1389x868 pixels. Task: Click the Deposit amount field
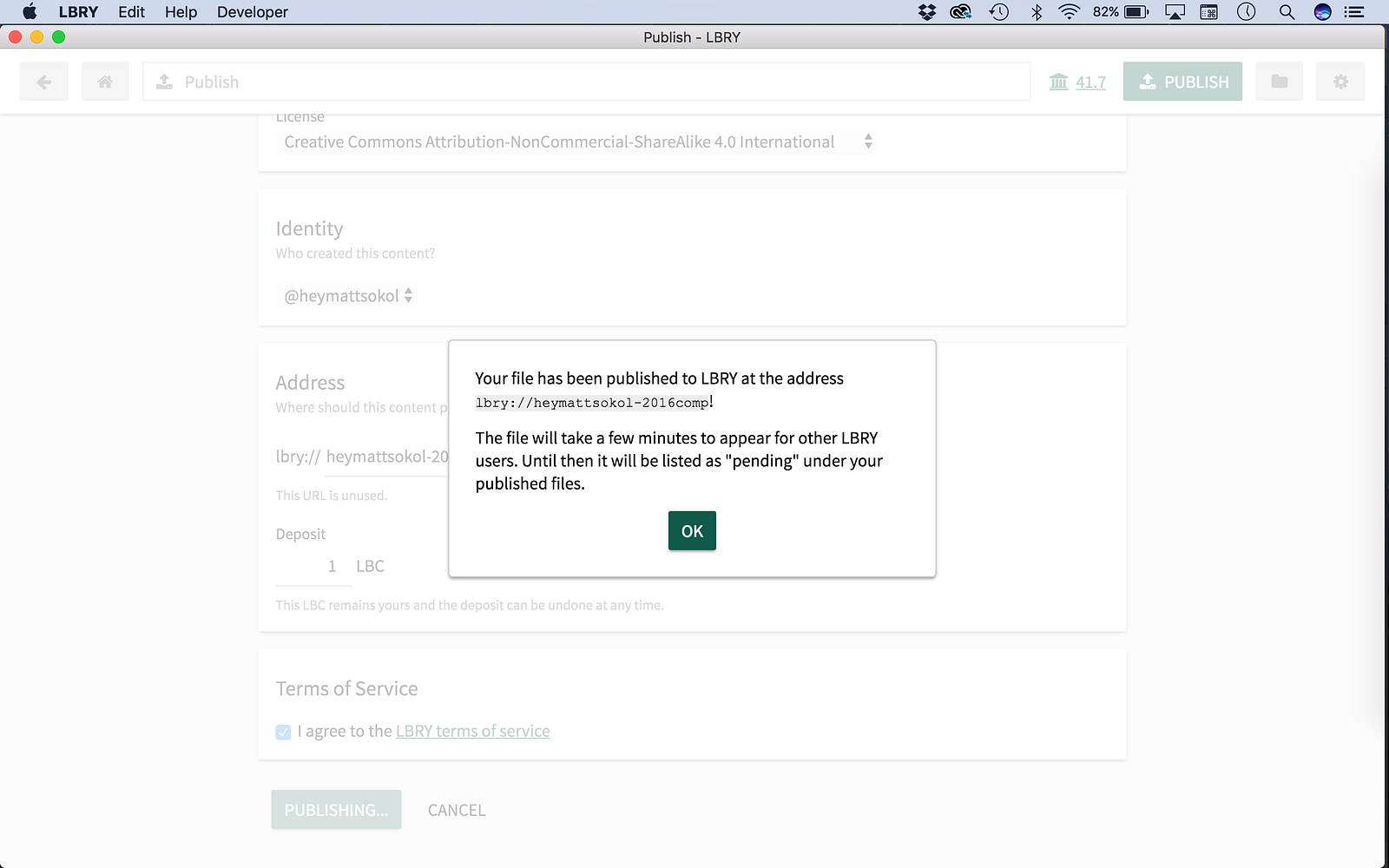pos(313,566)
